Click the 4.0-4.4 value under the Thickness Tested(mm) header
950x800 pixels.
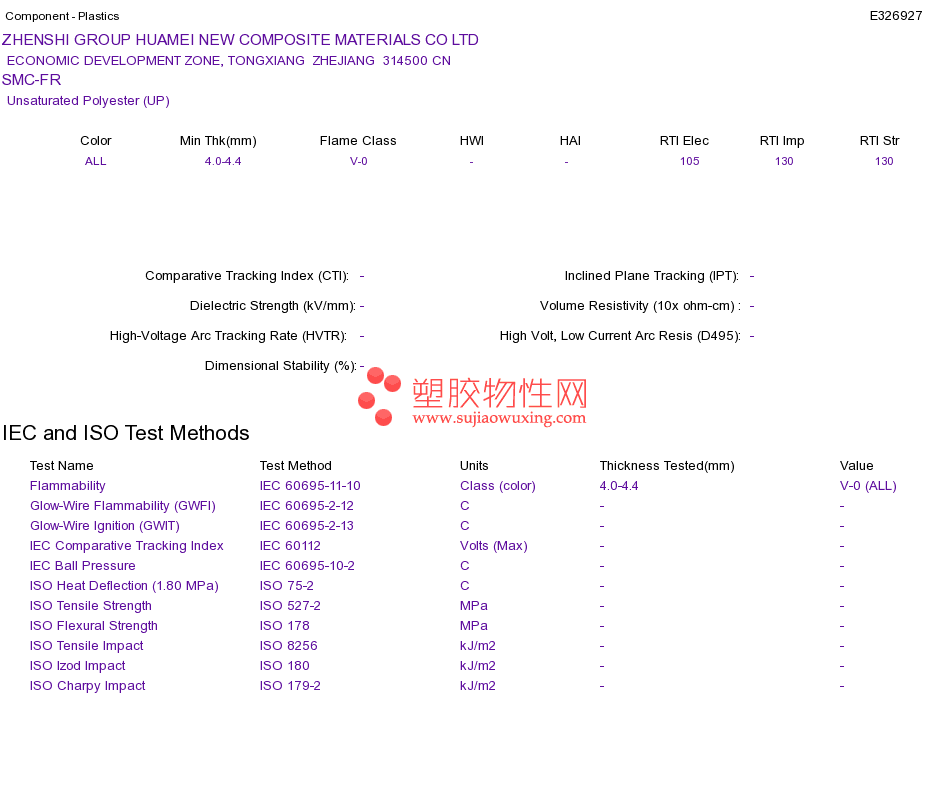(x=619, y=486)
